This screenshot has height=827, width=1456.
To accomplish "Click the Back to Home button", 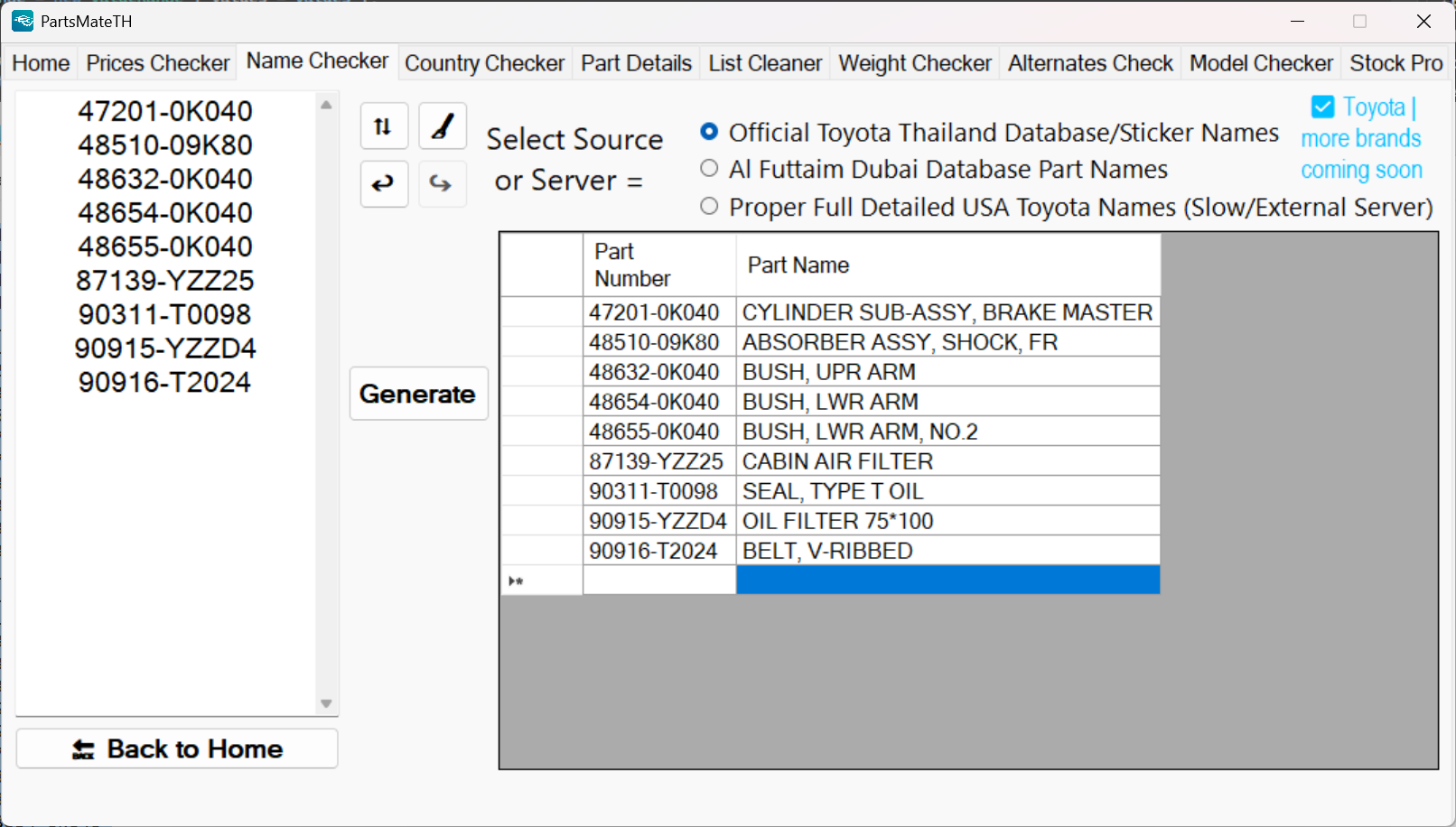I will tap(177, 748).
